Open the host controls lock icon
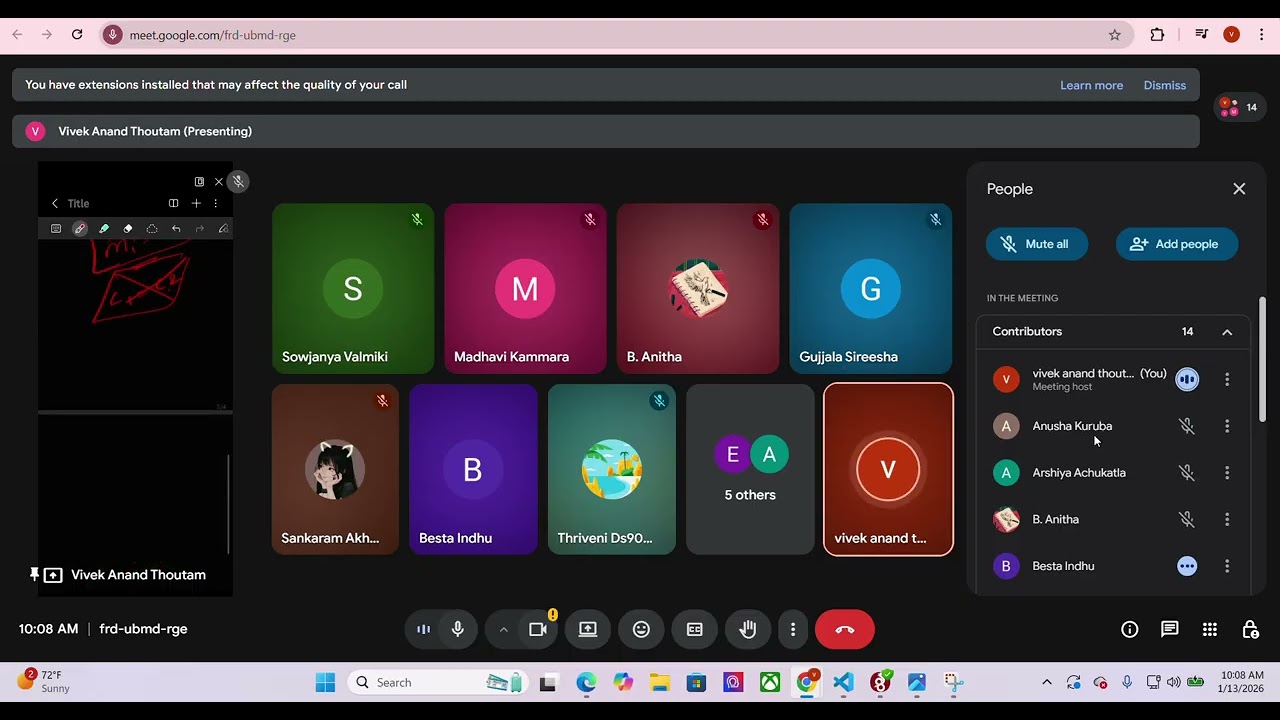The width and height of the screenshot is (1280, 720). (x=1250, y=629)
